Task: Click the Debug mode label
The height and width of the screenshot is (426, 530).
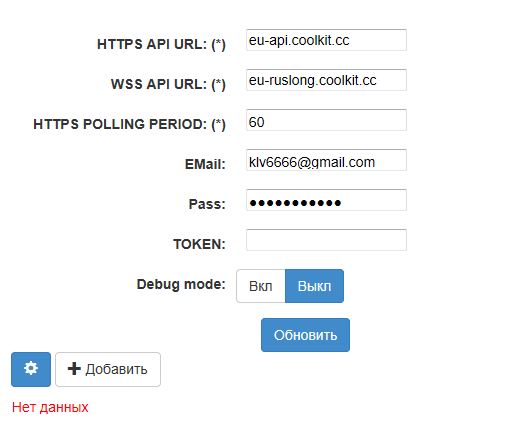Action: click(x=181, y=284)
